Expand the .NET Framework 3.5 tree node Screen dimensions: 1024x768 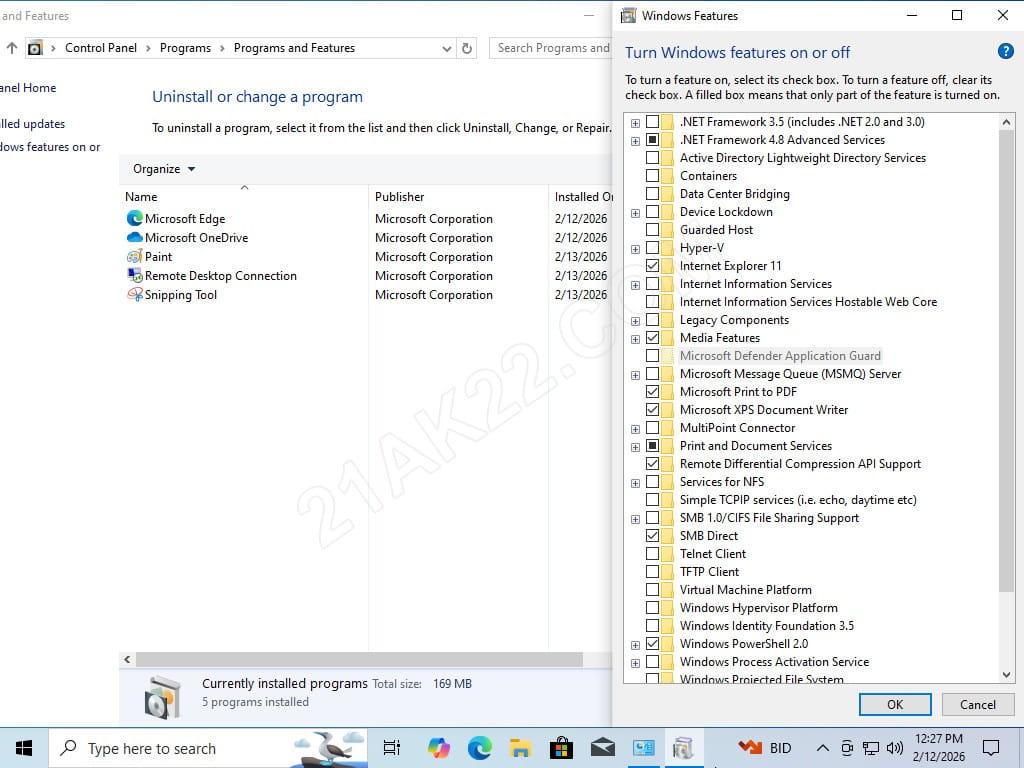635,123
